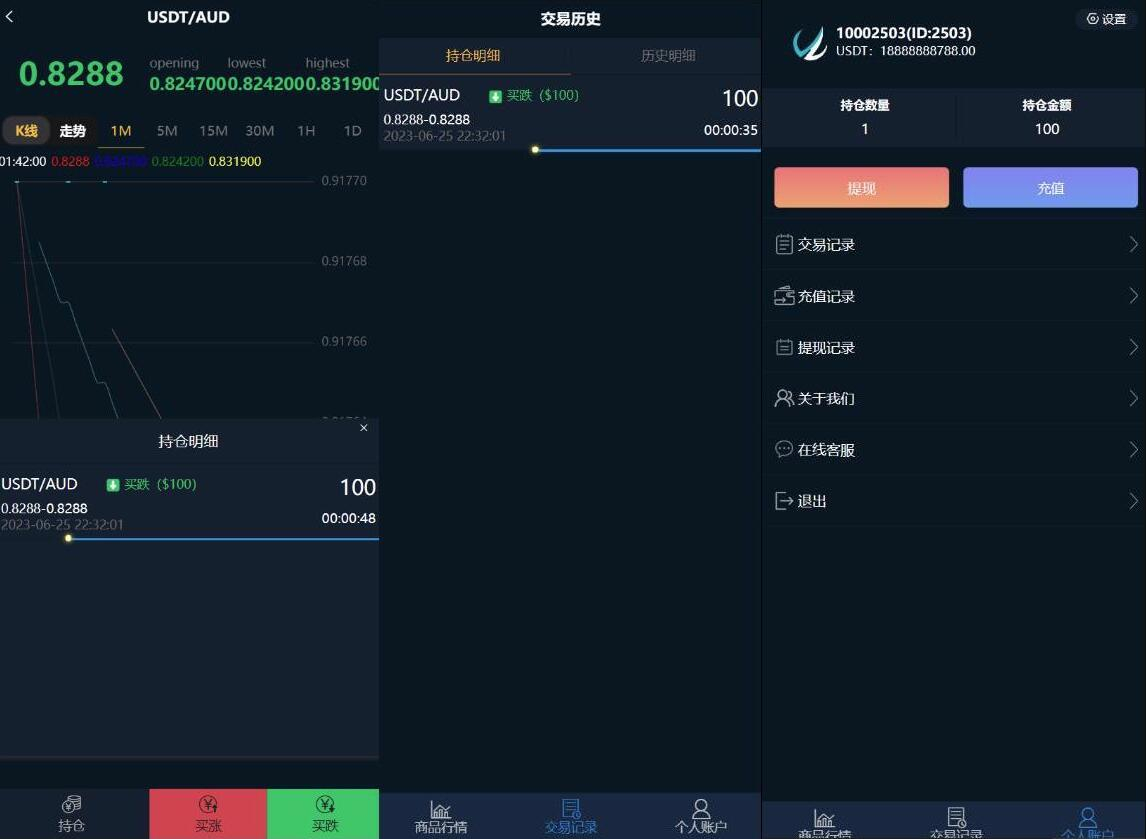
Task: Expand the 关于我们 row chevron
Action: [1133, 398]
